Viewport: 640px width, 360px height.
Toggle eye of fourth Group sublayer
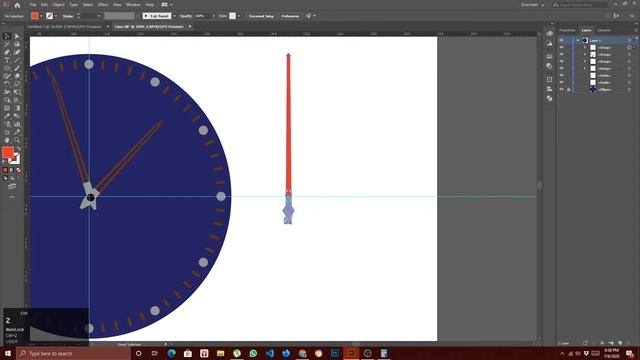click(562, 68)
